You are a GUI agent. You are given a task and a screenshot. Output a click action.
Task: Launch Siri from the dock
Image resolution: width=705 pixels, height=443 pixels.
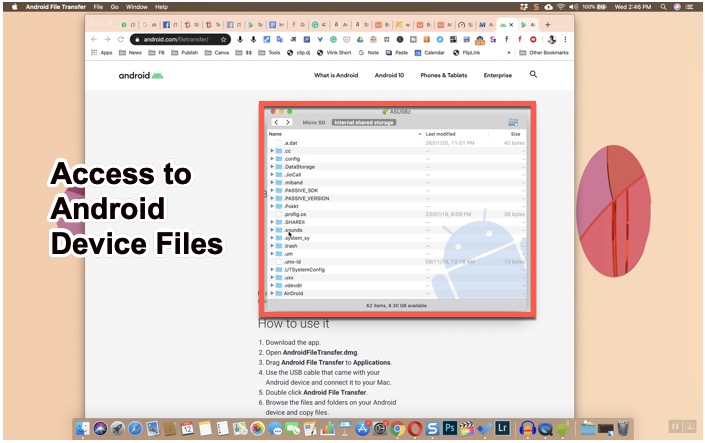[100, 429]
